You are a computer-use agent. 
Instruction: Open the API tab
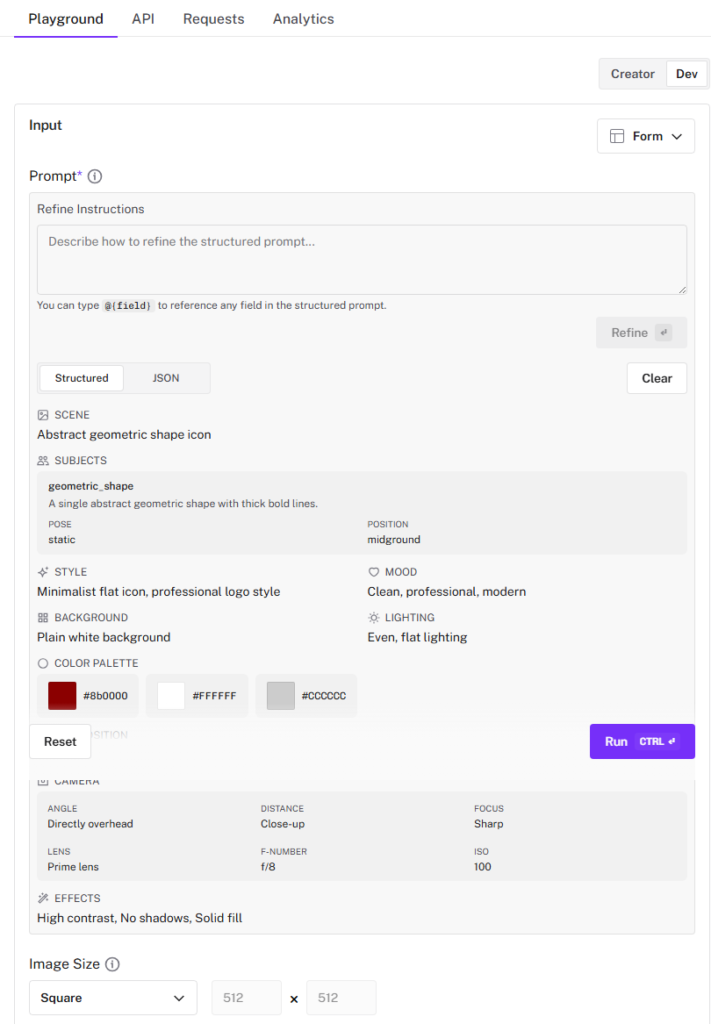[x=143, y=19]
